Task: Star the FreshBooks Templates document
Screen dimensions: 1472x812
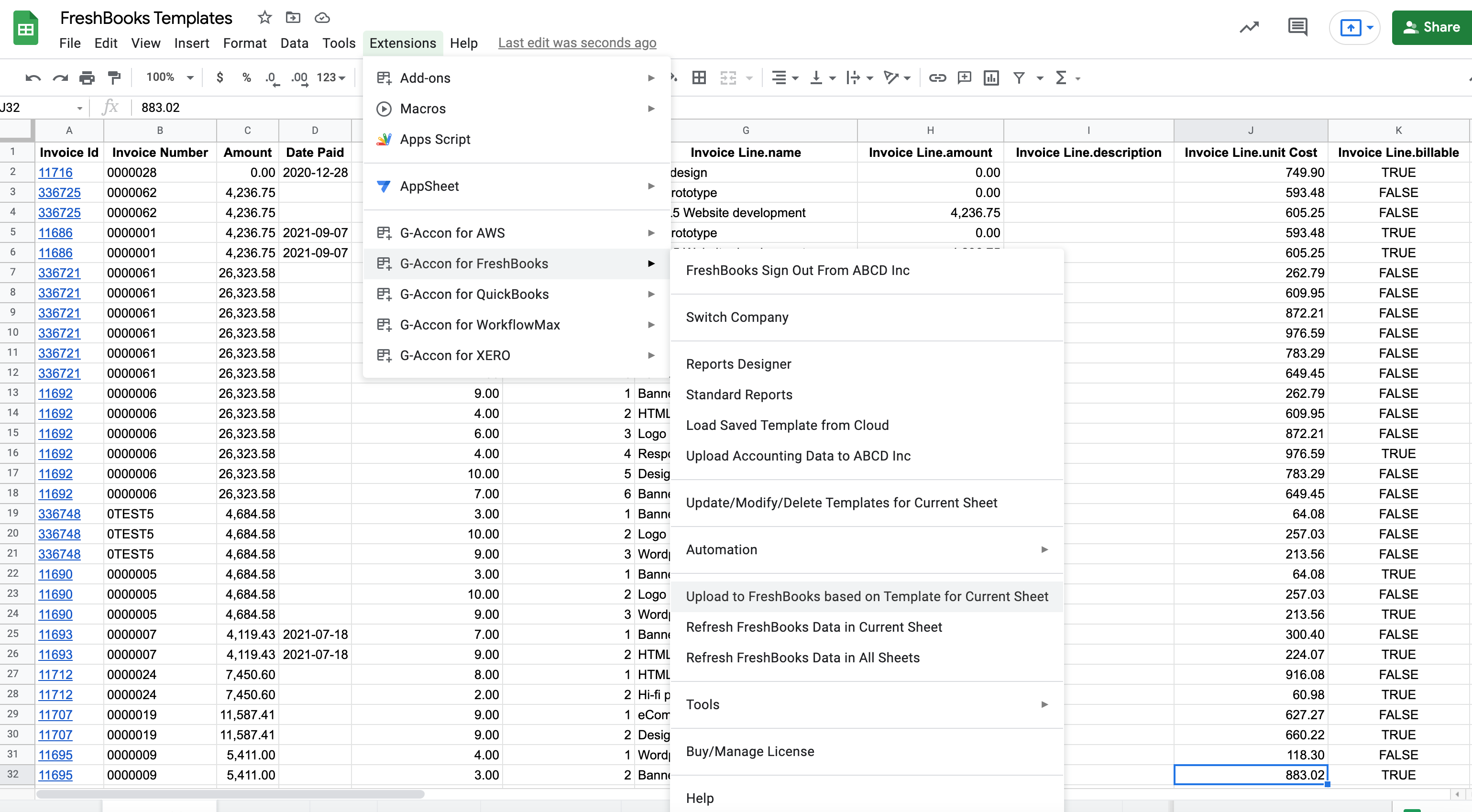Action: 264,18
